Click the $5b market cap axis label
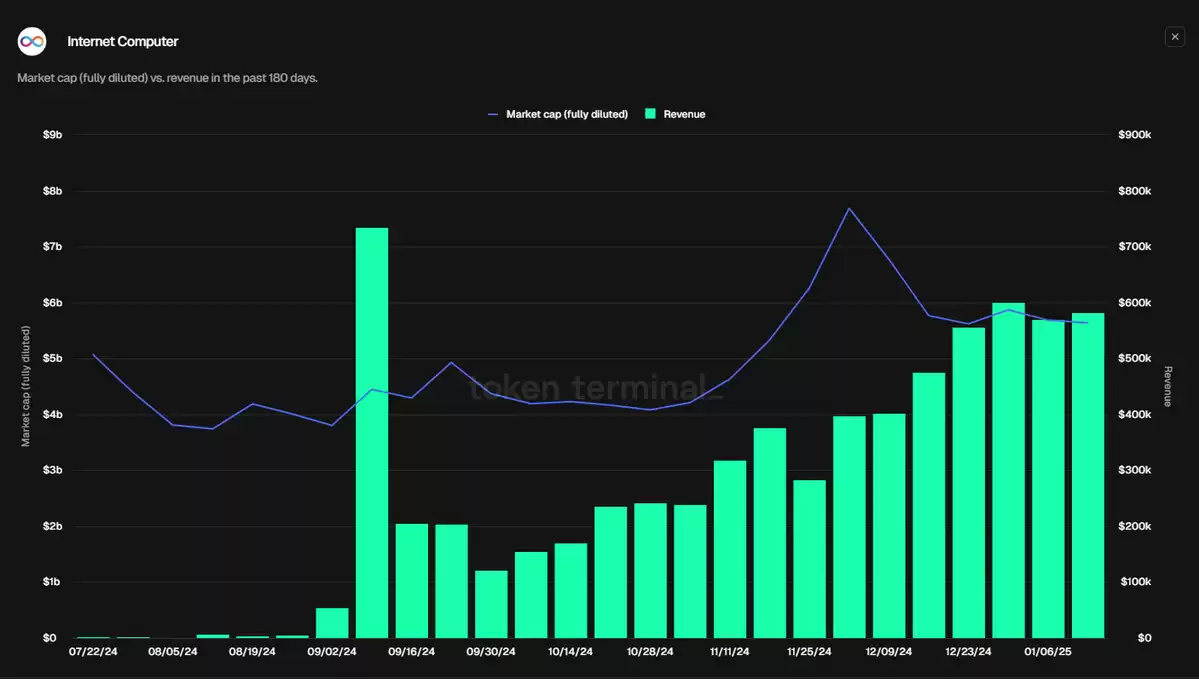The width and height of the screenshot is (1199, 679). [x=52, y=359]
